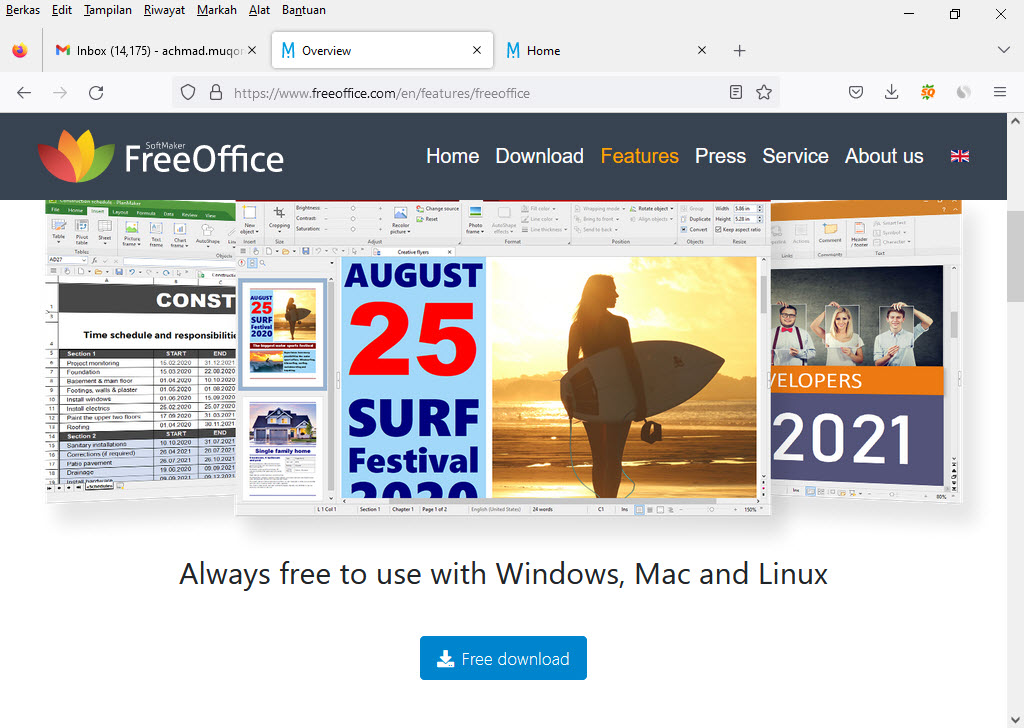Open the Press page in site navigation
Viewport: 1024px width, 728px height.
click(720, 156)
